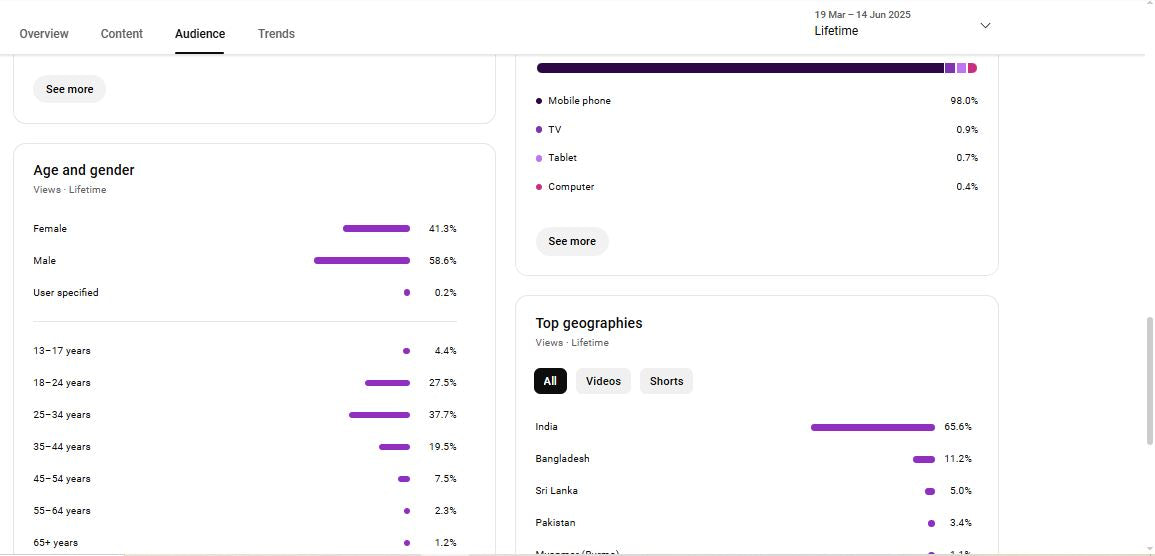Click See more above Age and gender
This screenshot has width=1155, height=556.
point(69,89)
